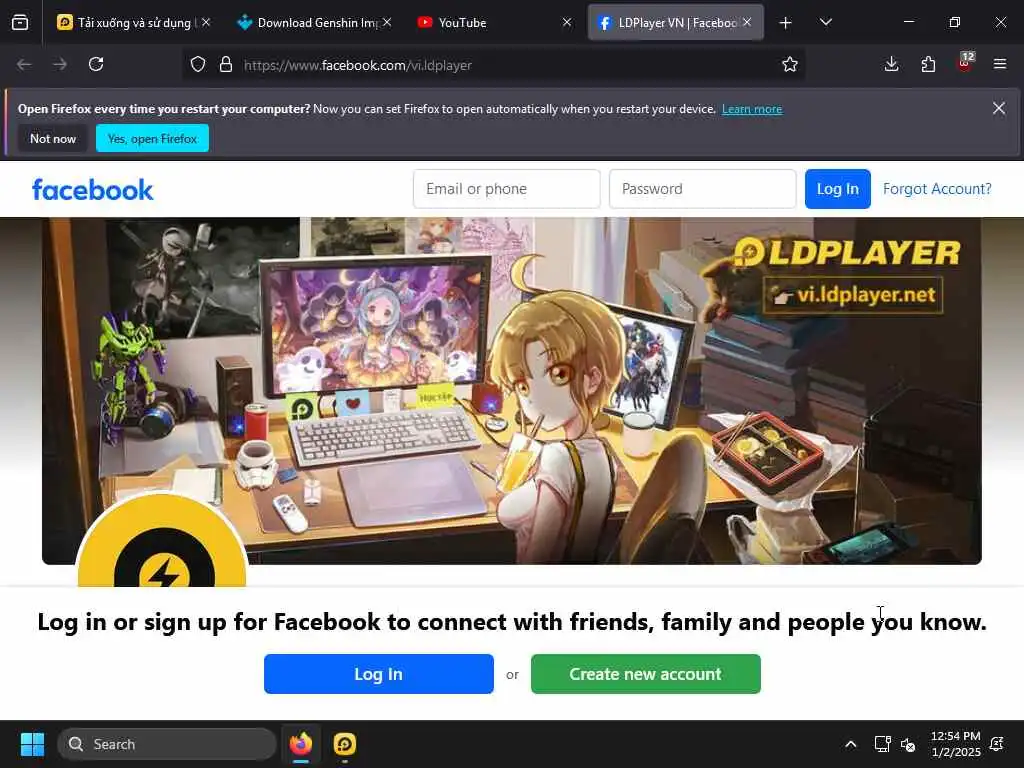Viewport: 1024px width, 768px height.
Task: Open LDPlayer from the taskbar
Action: coord(344,744)
